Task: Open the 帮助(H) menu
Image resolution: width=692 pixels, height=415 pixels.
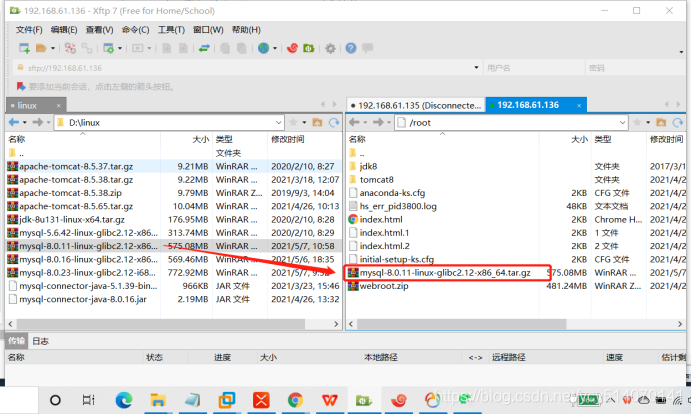Action: pos(246,30)
